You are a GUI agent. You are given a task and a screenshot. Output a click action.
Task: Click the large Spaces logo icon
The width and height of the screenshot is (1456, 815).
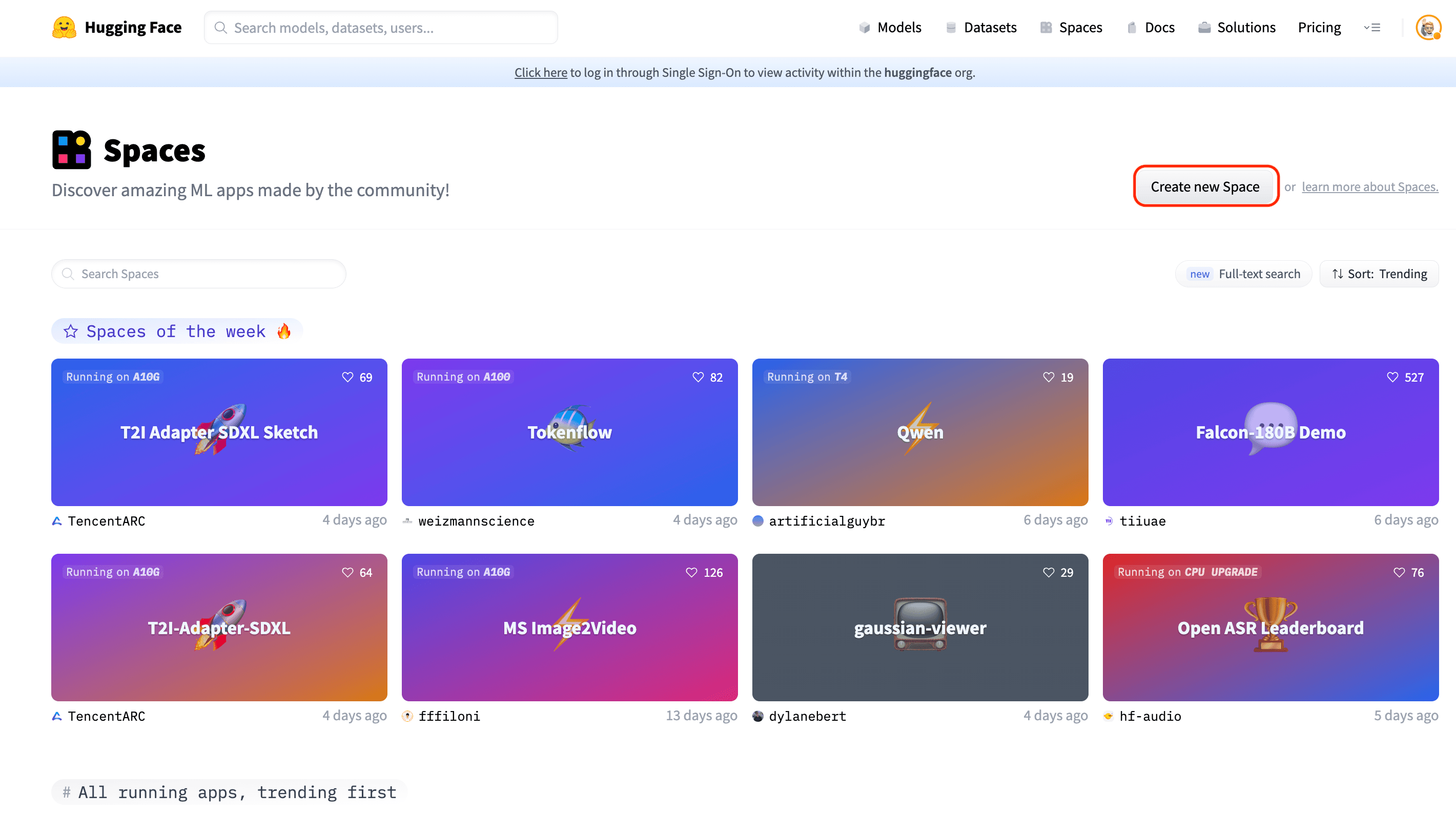[72, 150]
